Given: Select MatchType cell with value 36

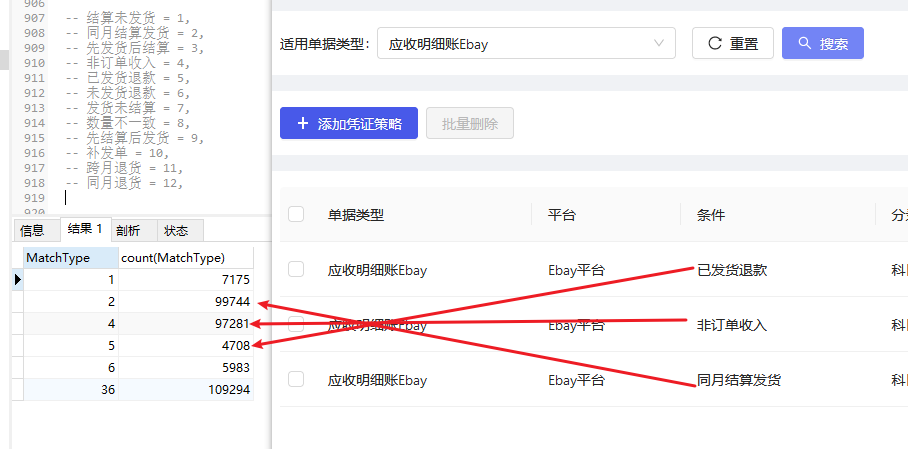Looking at the screenshot, I should (x=71, y=390).
